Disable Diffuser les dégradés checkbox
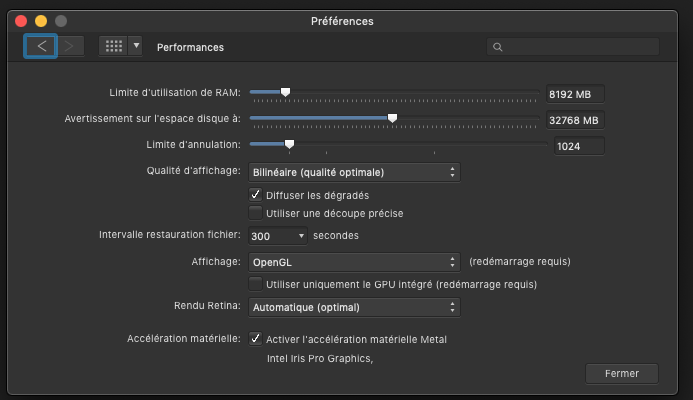The image size is (693, 400). (x=255, y=195)
